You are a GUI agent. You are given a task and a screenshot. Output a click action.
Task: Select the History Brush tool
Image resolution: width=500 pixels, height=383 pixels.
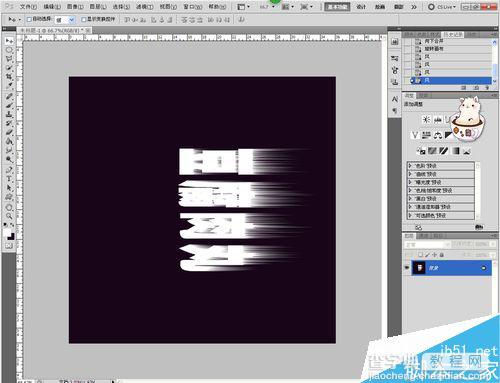pos(9,123)
